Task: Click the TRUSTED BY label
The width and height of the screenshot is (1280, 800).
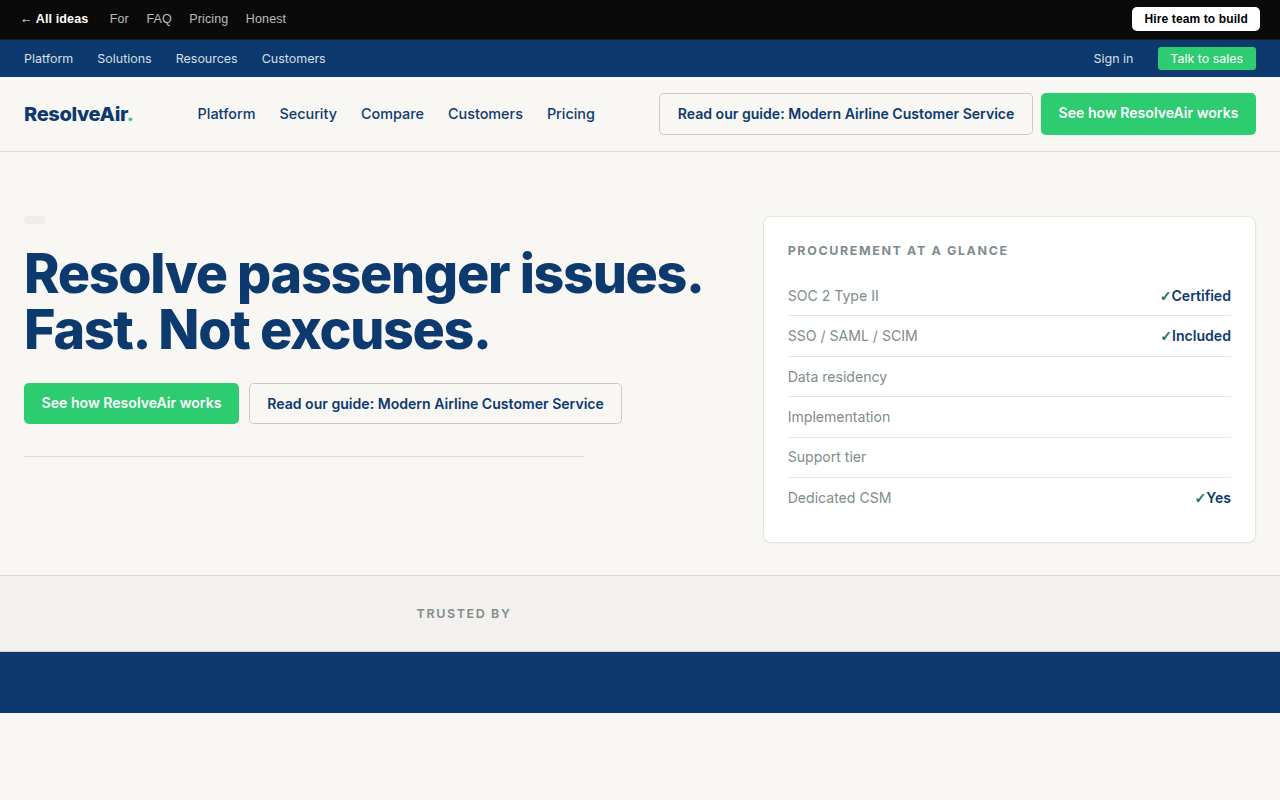Action: [x=464, y=614]
